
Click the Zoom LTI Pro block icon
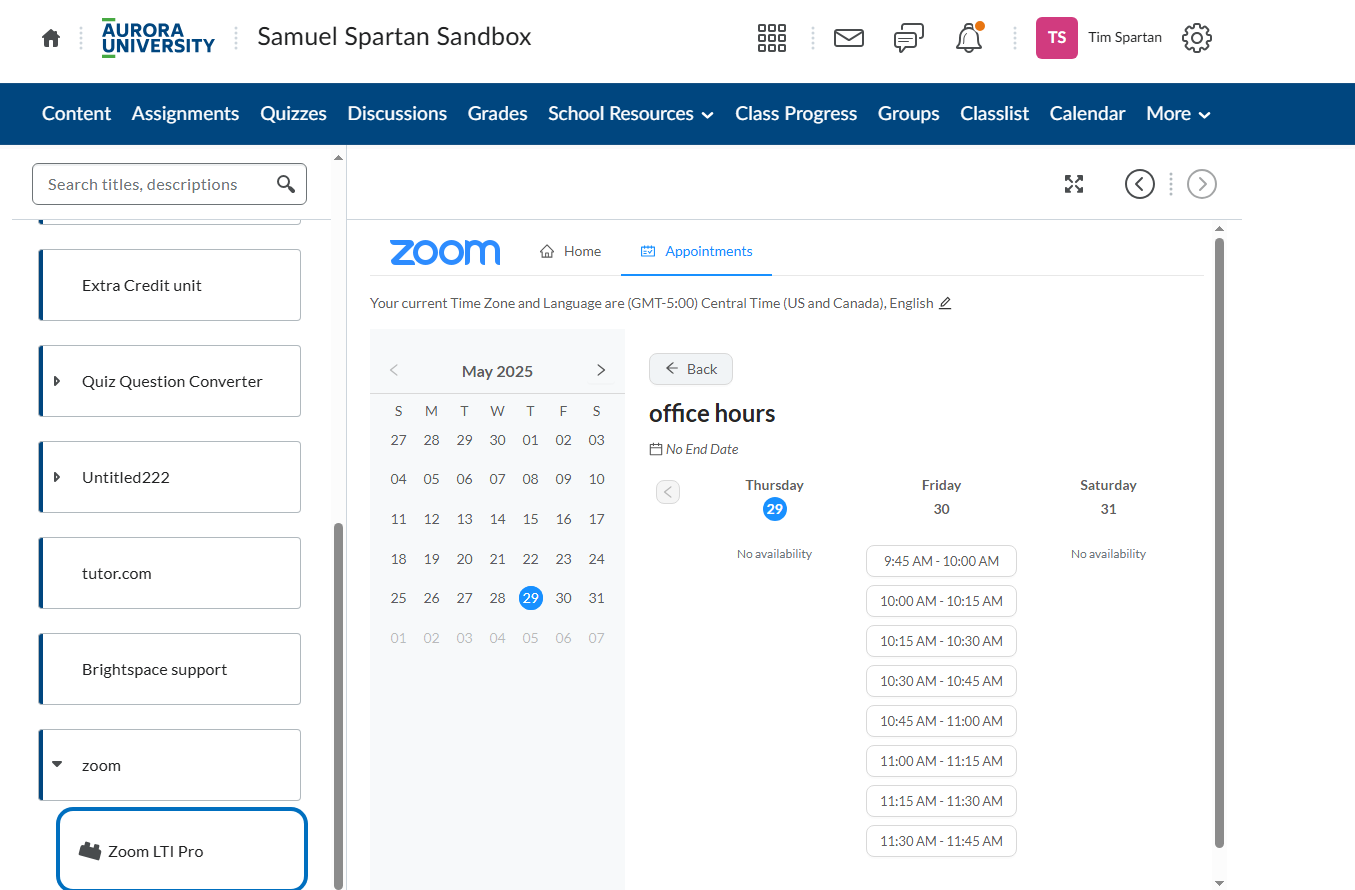(x=90, y=851)
